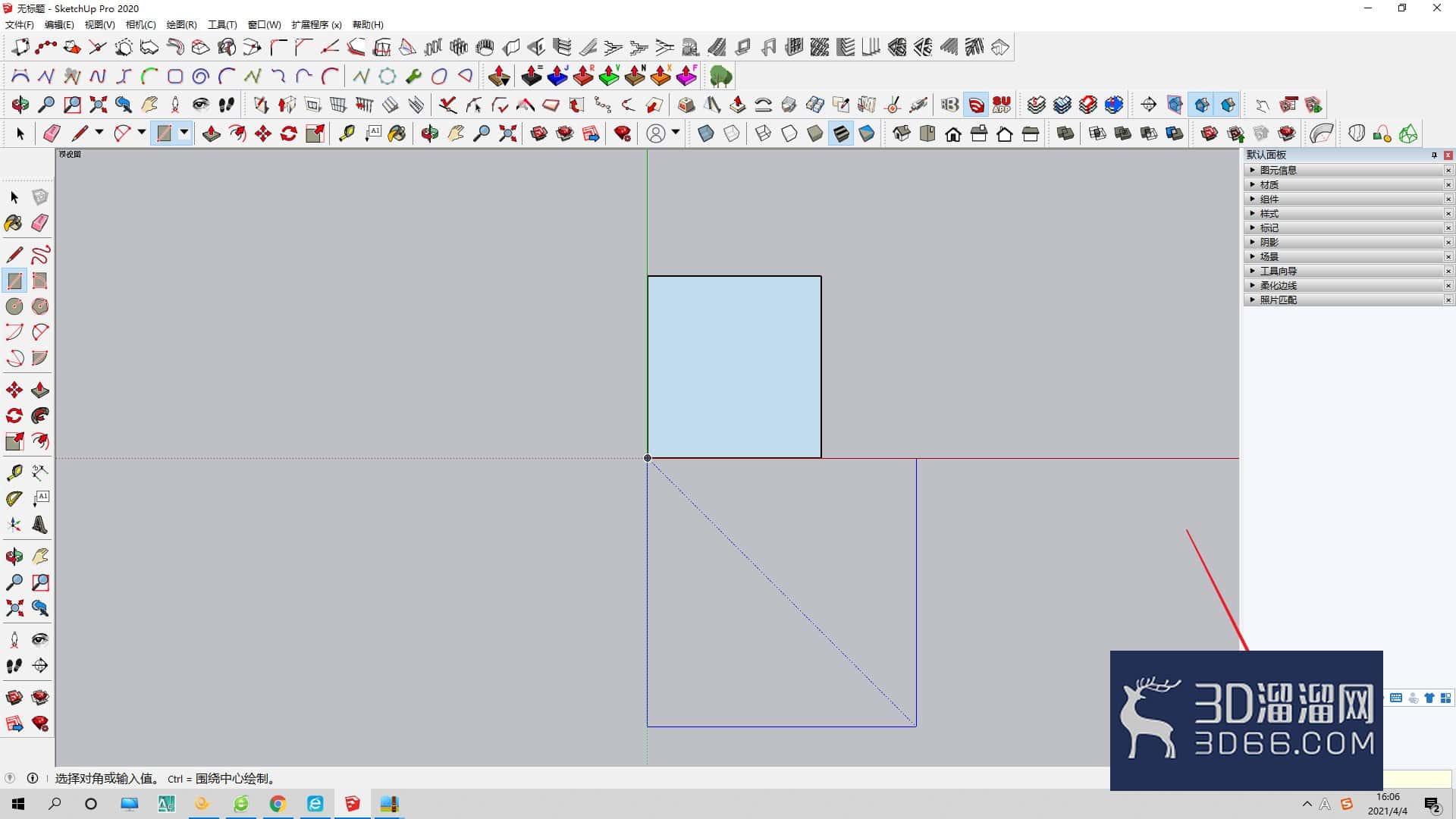This screenshot has height=819, width=1456.
Task: Click the blue square face in viewport
Action: pos(734,367)
